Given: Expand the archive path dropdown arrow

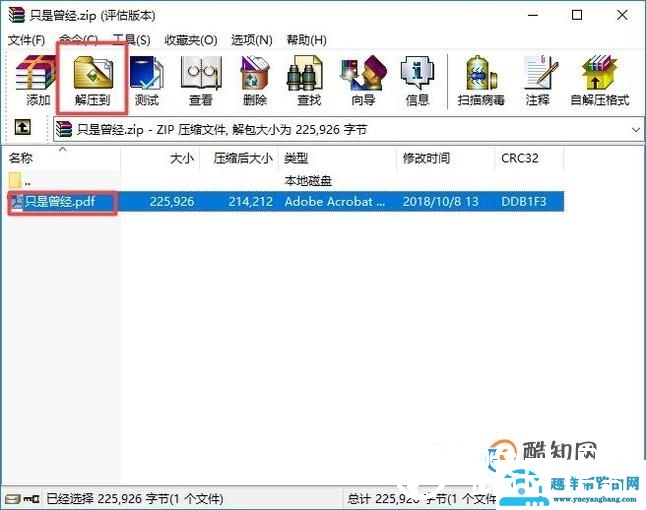Looking at the screenshot, I should [x=636, y=130].
